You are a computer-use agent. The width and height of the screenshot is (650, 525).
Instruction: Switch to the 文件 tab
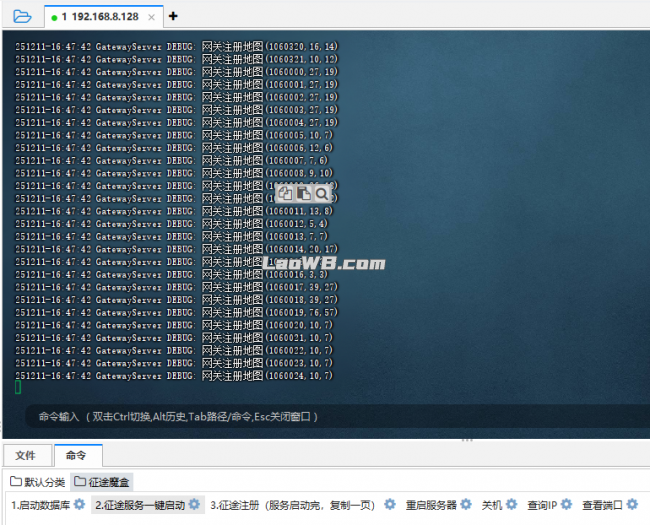click(x=26, y=455)
